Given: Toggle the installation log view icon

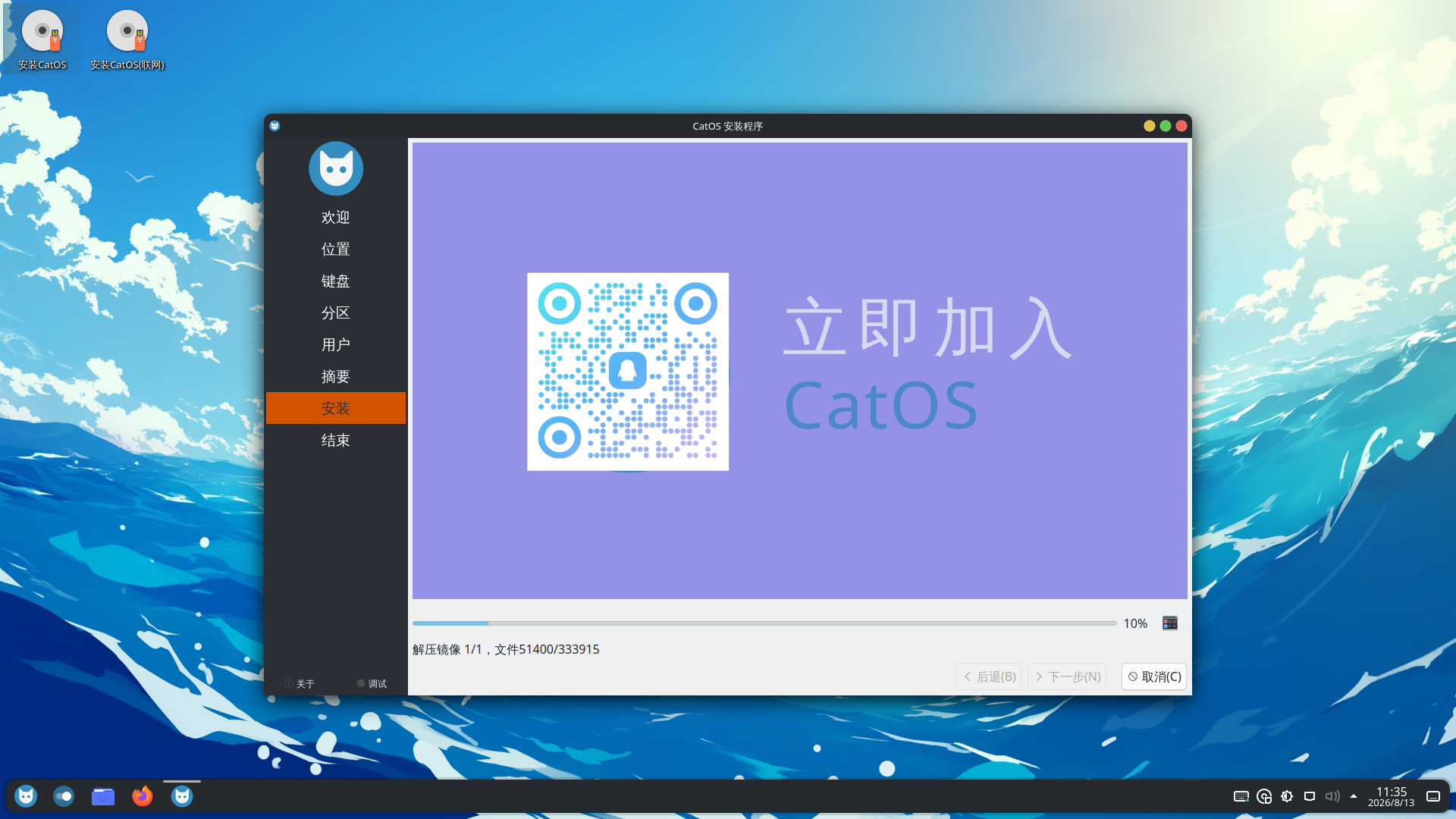Looking at the screenshot, I should [1170, 623].
